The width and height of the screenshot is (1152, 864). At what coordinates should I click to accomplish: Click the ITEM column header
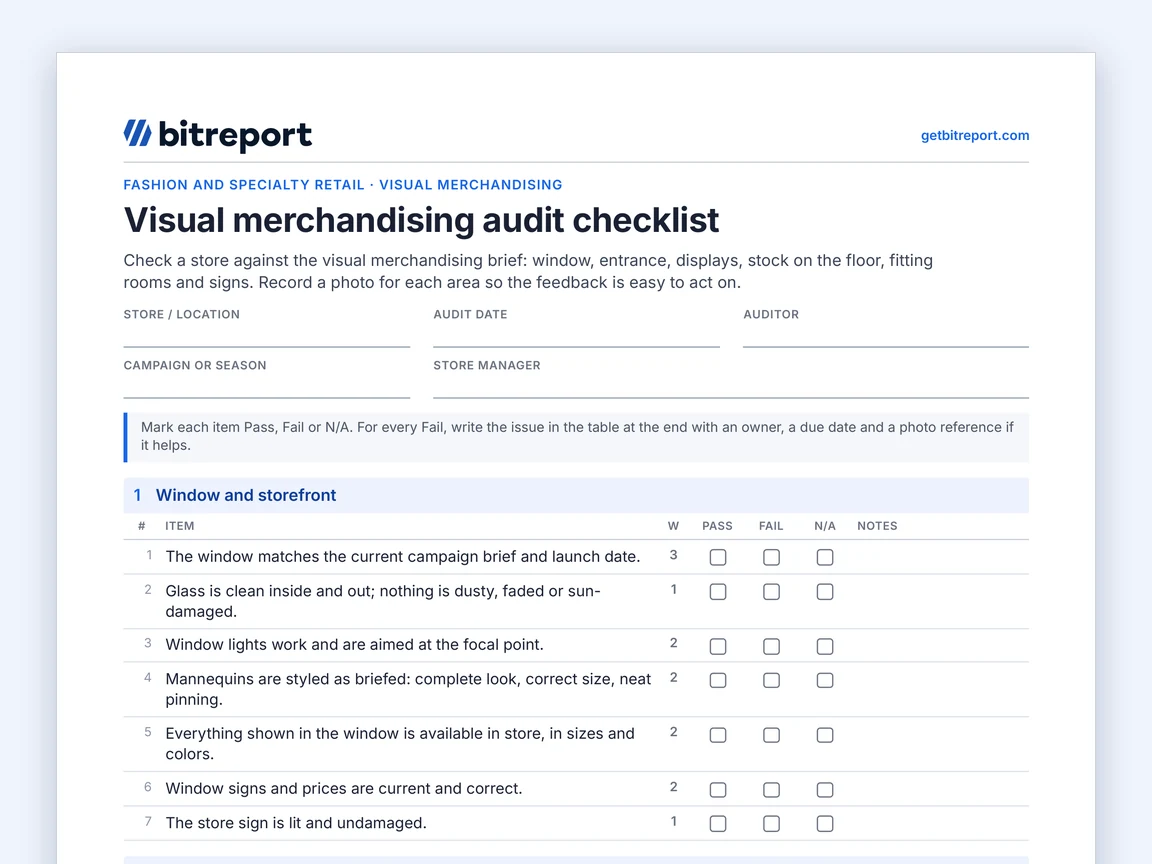(179, 526)
